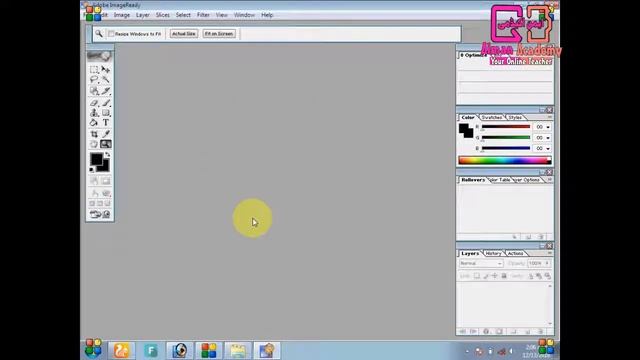Switch to the Actions tab
The height and width of the screenshot is (360, 640).
click(515, 253)
